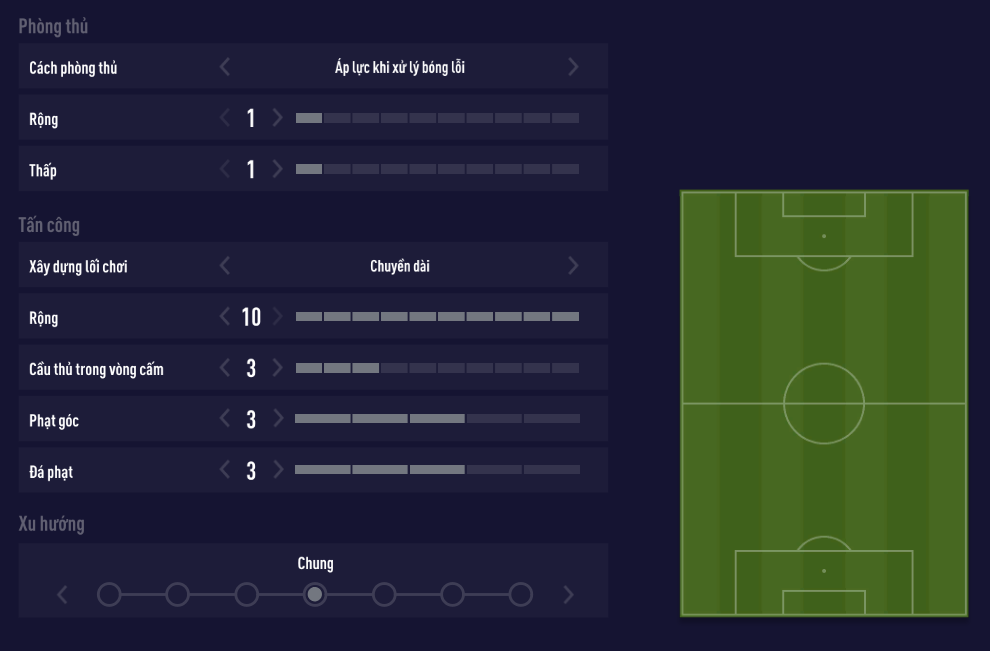Decrease Phạt góc value with left arrow
Screen dimensions: 990x651
[x=225, y=420]
